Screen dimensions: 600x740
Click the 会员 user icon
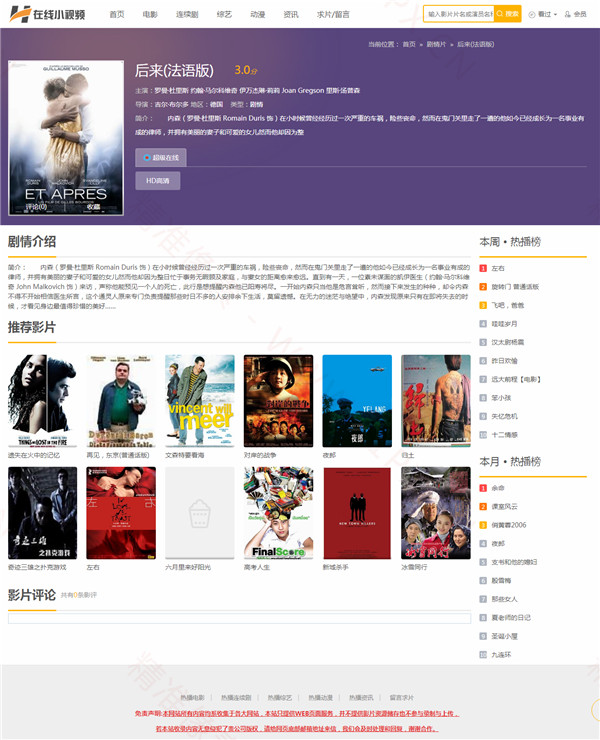tap(568, 15)
